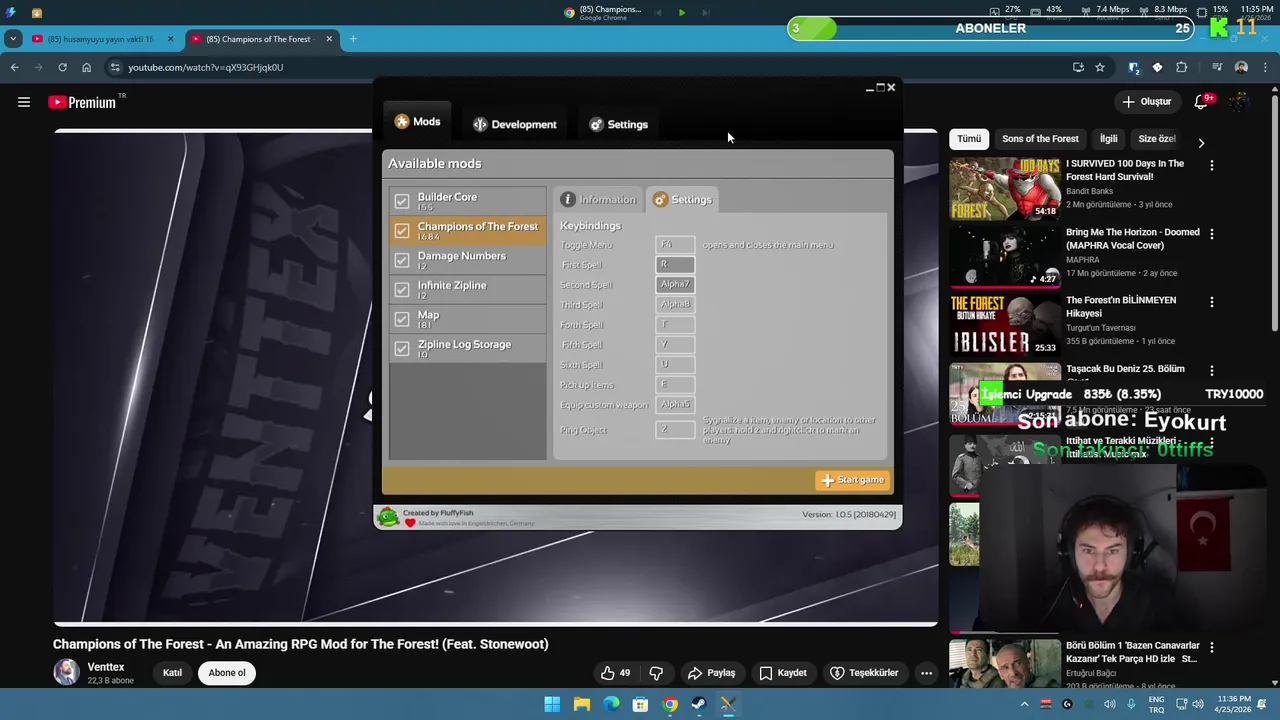Open Chrome extensions puzzle icon
The image size is (1280, 720).
pyautogui.click(x=1181, y=67)
